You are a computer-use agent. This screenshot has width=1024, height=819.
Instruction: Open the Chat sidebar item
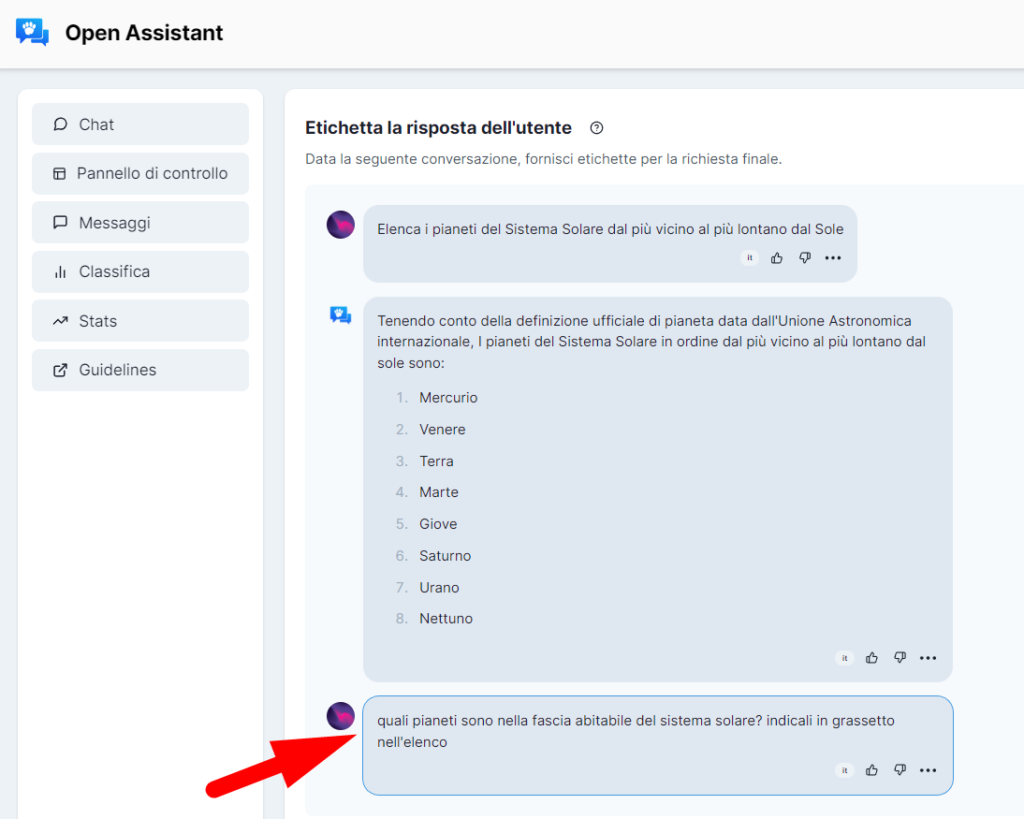click(x=140, y=124)
